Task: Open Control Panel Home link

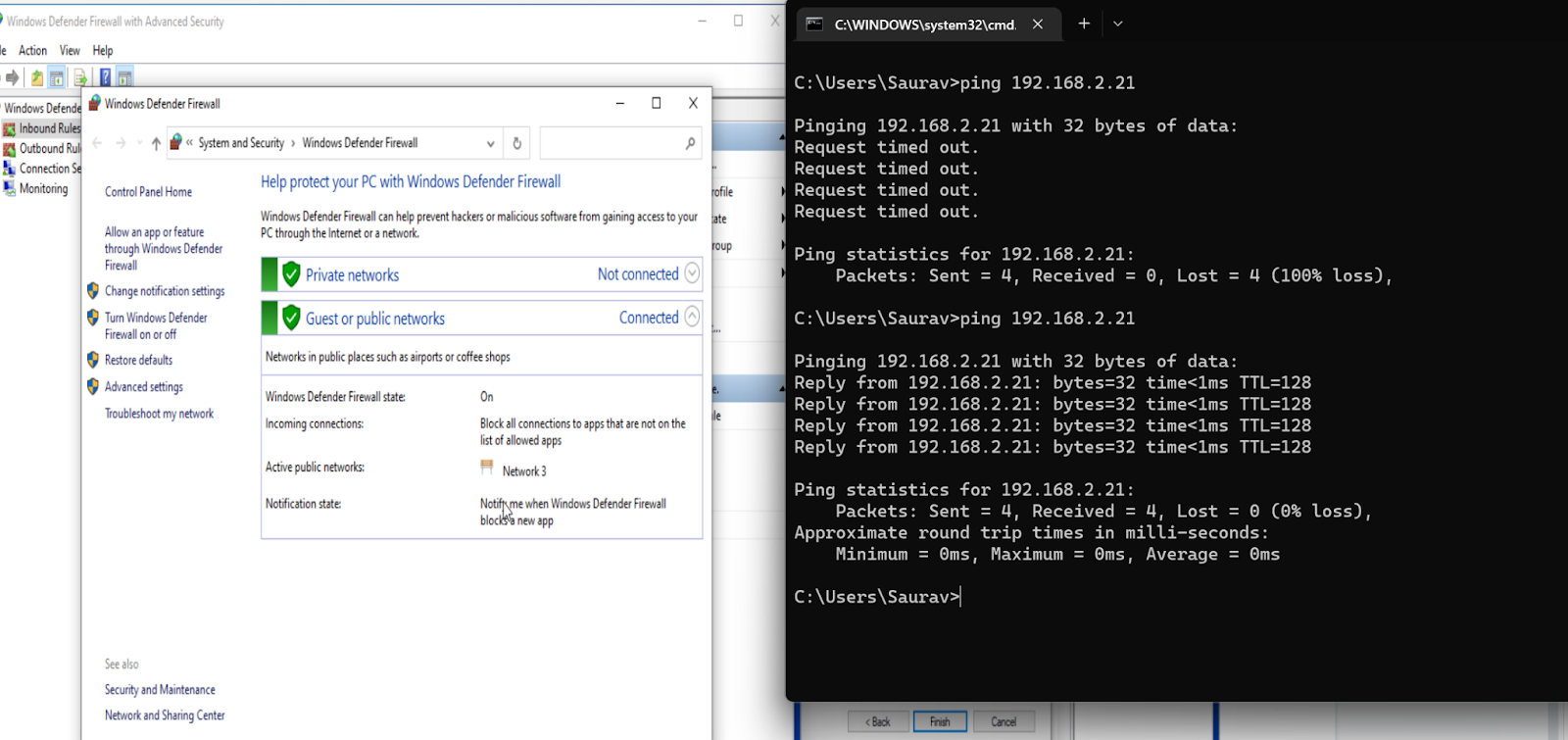Action: tap(148, 192)
